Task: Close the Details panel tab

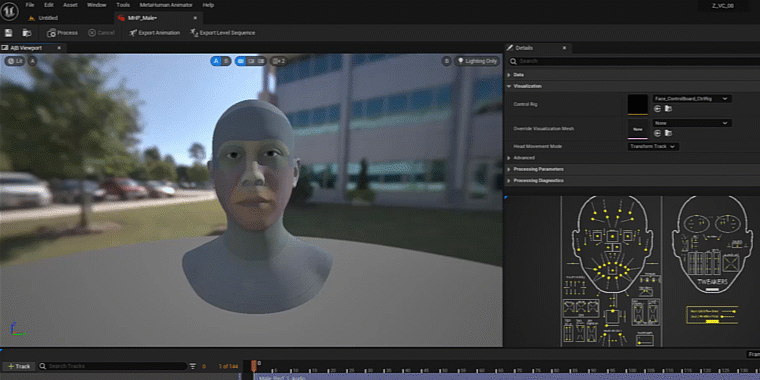Action: pos(564,48)
